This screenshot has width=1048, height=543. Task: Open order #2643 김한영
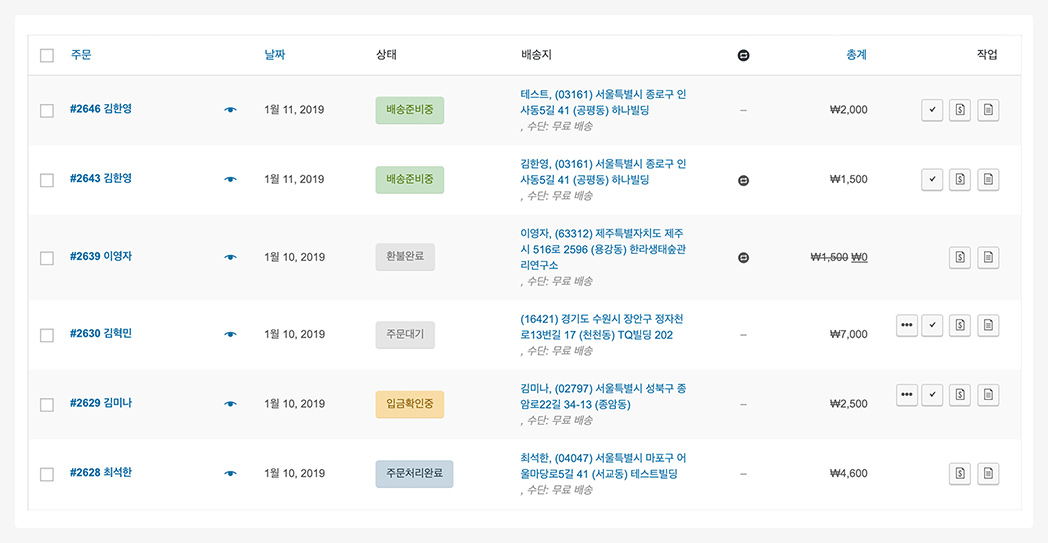click(101, 178)
